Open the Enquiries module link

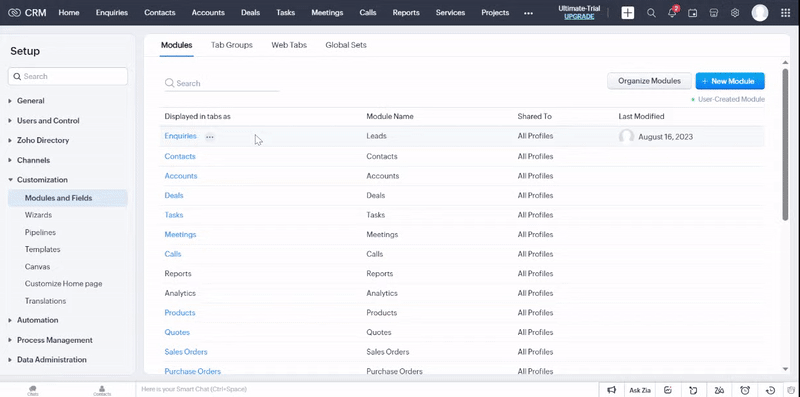(x=180, y=136)
